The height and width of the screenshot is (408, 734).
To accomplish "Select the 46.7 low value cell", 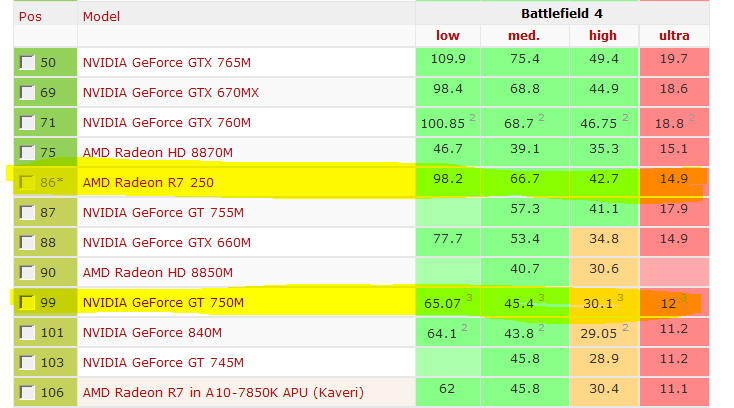I will click(x=448, y=152).
